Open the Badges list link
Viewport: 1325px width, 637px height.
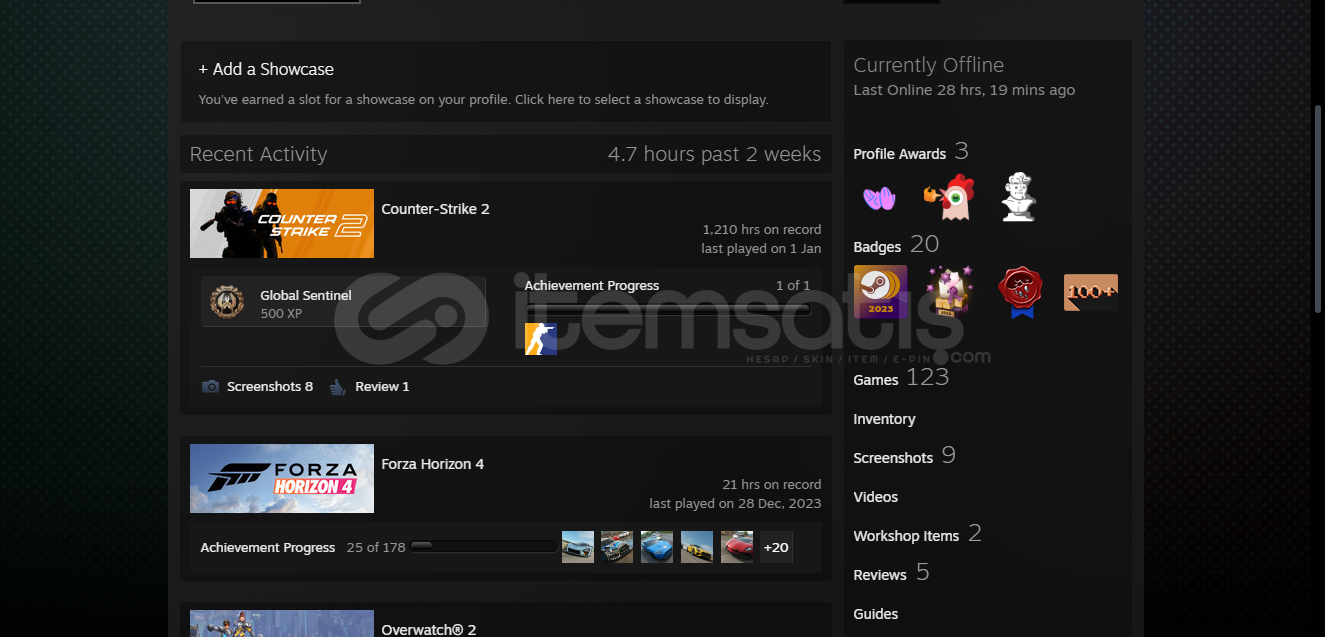(877, 247)
